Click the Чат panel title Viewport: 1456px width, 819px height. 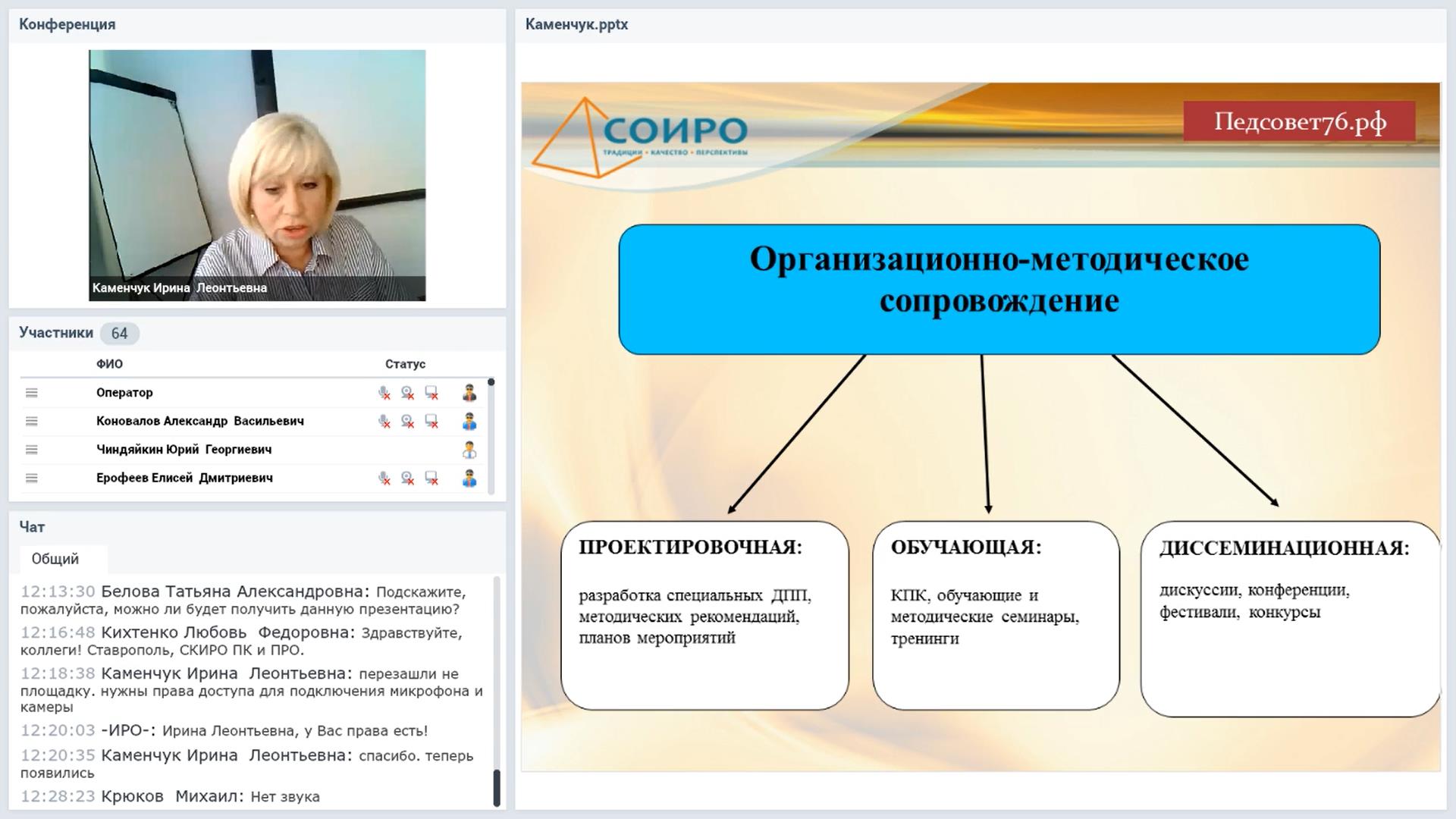(32, 527)
